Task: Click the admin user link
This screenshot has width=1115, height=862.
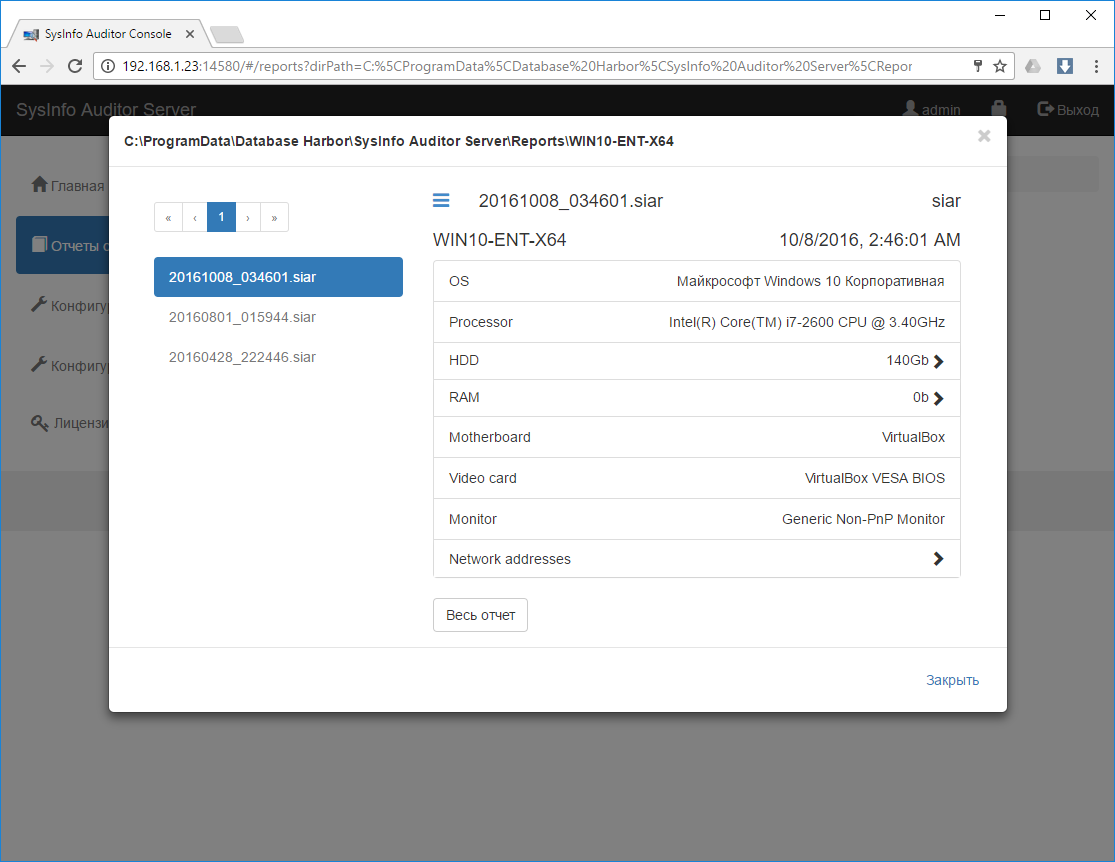Action: (932, 110)
